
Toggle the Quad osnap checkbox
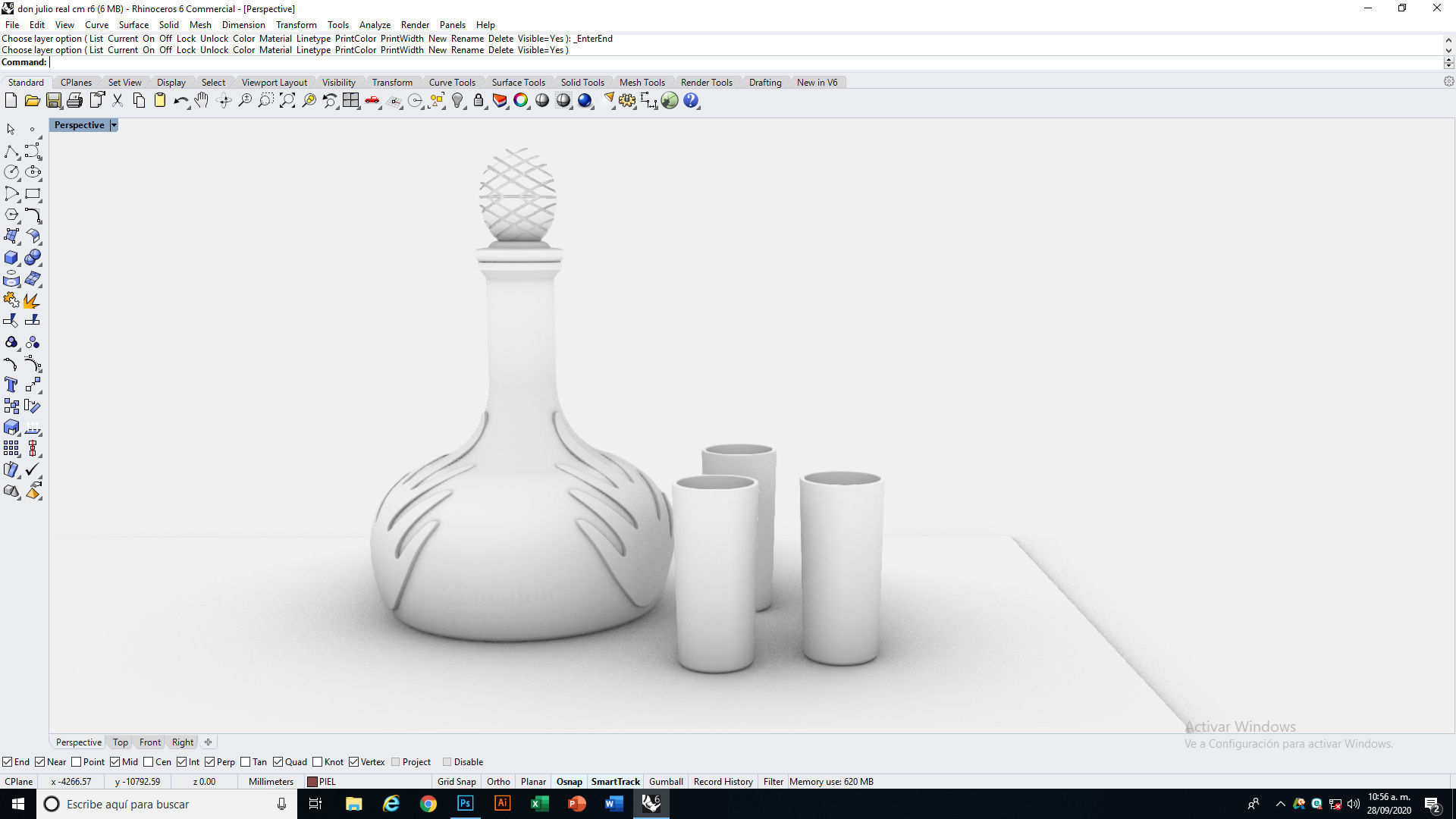[278, 762]
